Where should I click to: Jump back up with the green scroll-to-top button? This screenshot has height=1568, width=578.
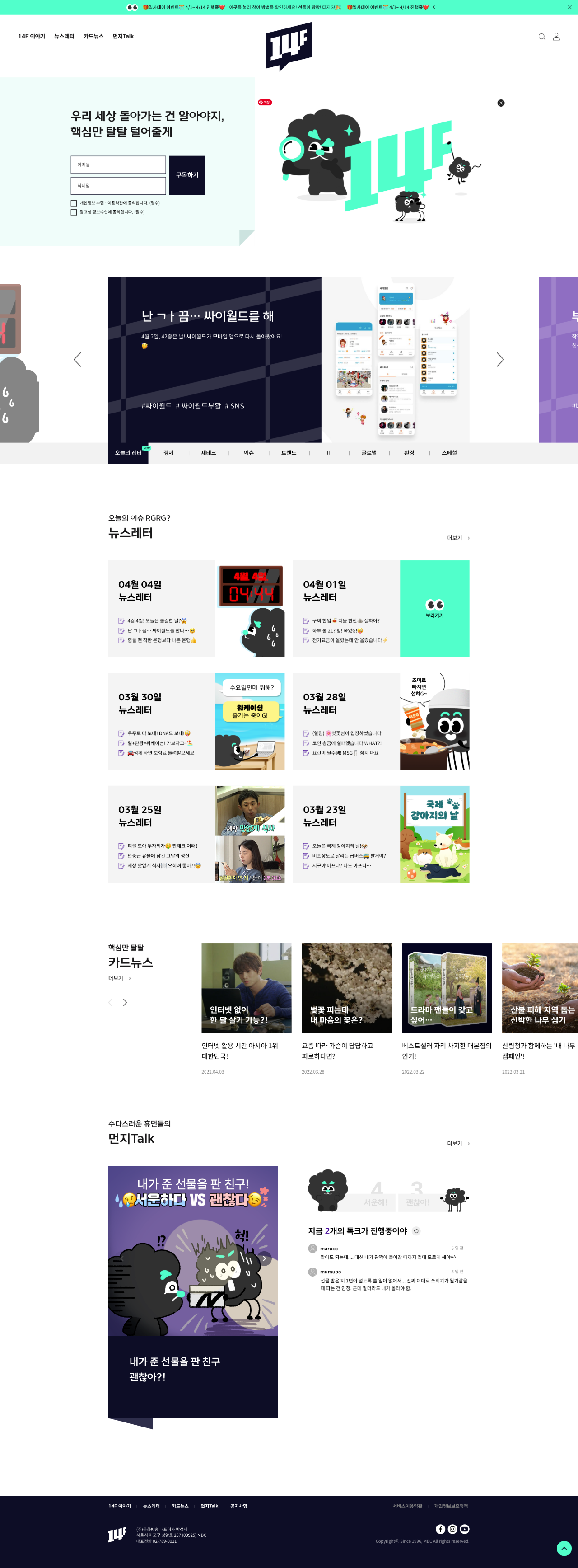click(x=564, y=1548)
